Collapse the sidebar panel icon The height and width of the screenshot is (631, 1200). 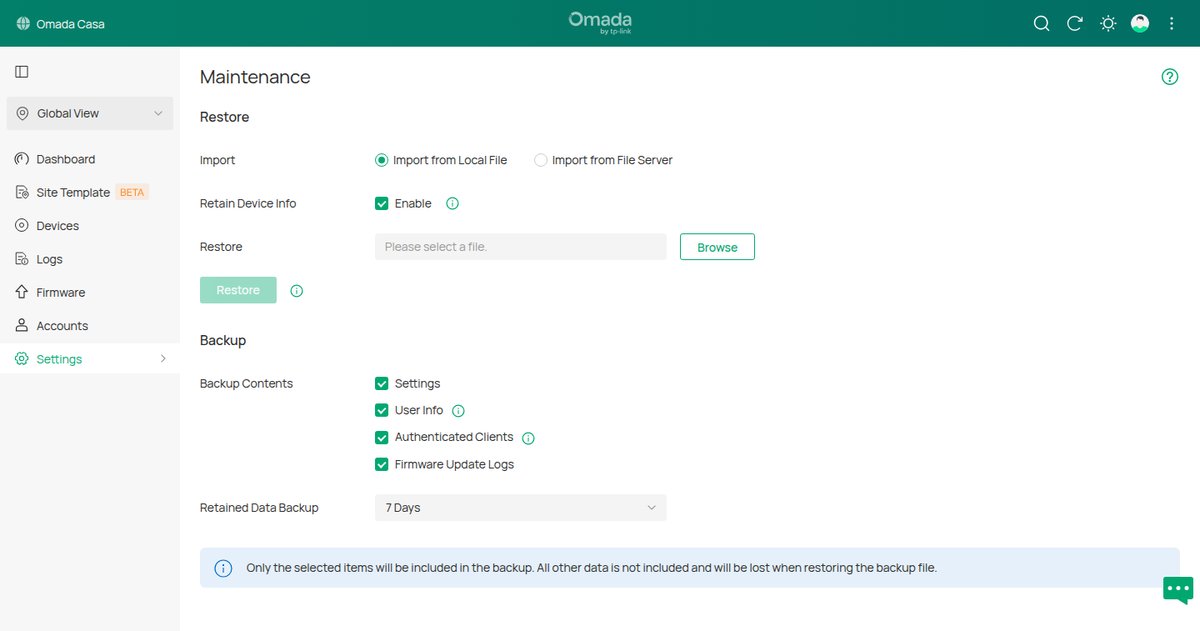point(22,72)
